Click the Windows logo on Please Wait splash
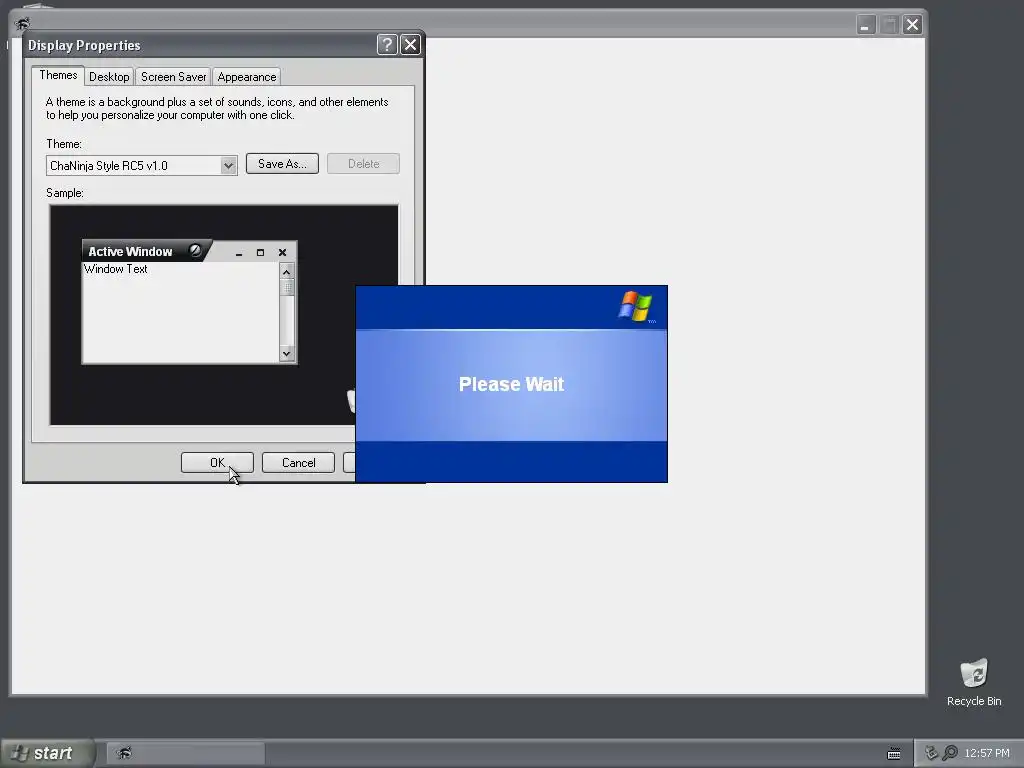This screenshot has height=768, width=1024. 636,307
